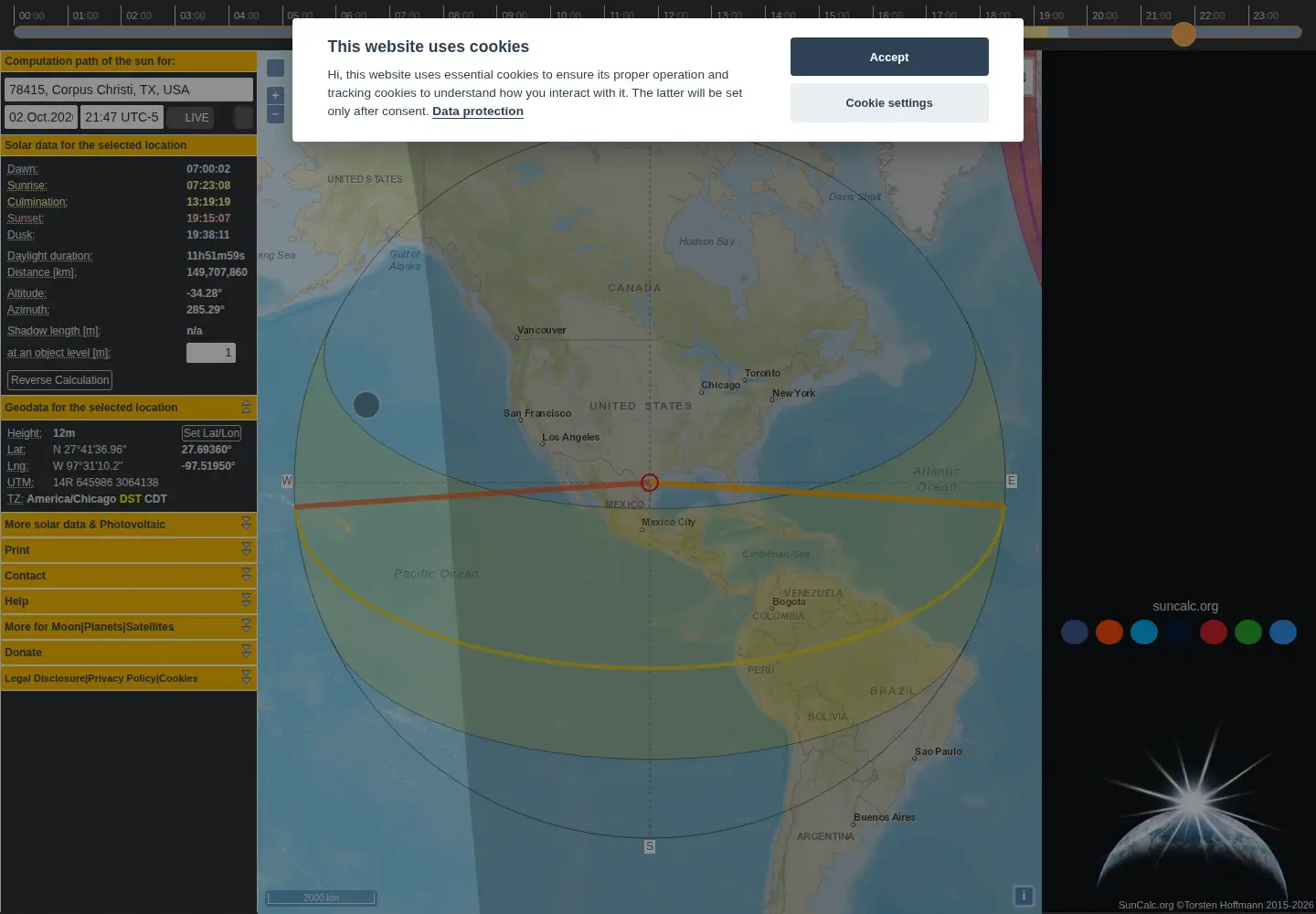The width and height of the screenshot is (1316, 914).
Task: Click the suncalc.org text in right panel
Action: click(1185, 606)
